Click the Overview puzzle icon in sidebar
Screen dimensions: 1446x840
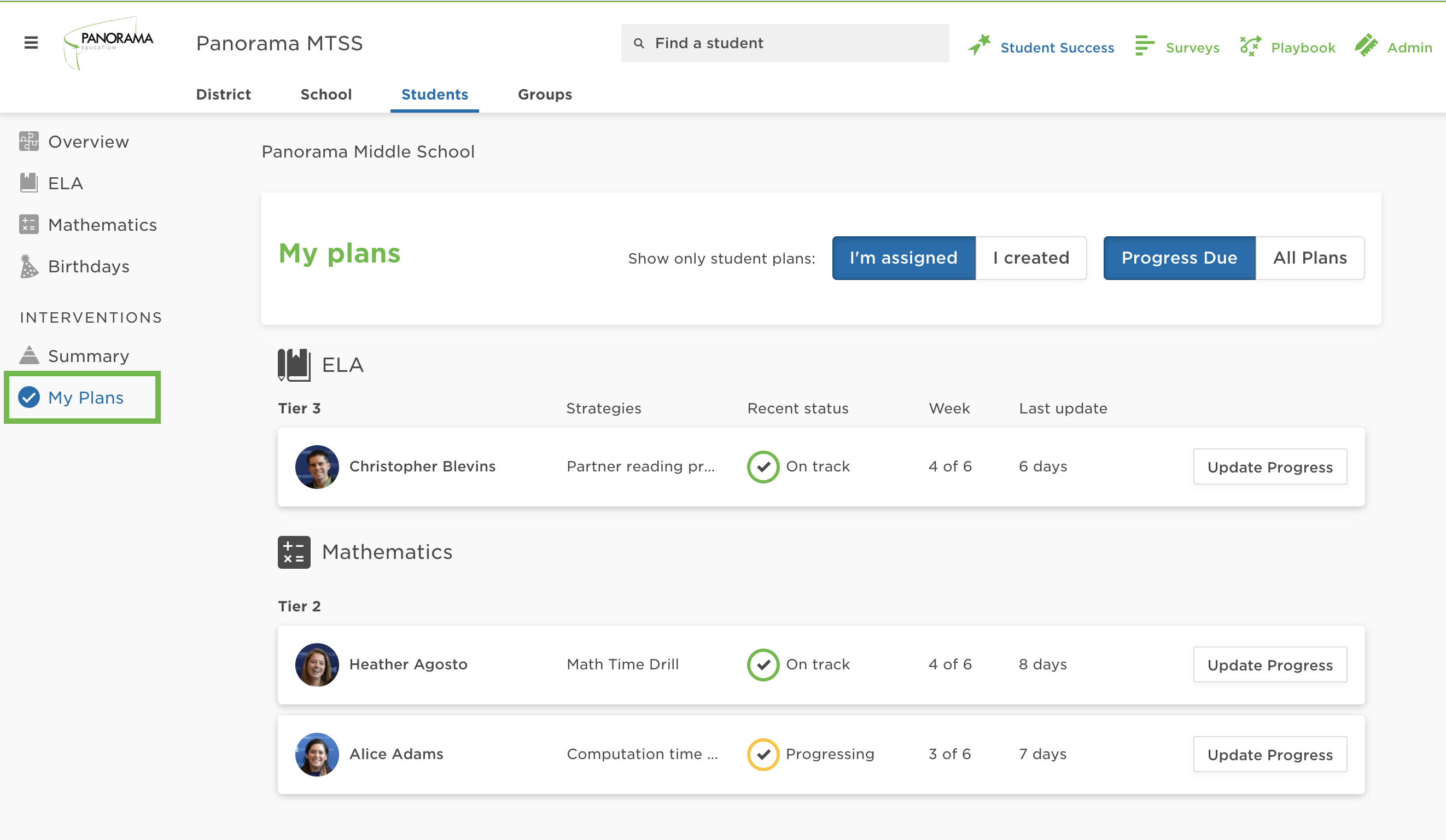pyautogui.click(x=28, y=141)
